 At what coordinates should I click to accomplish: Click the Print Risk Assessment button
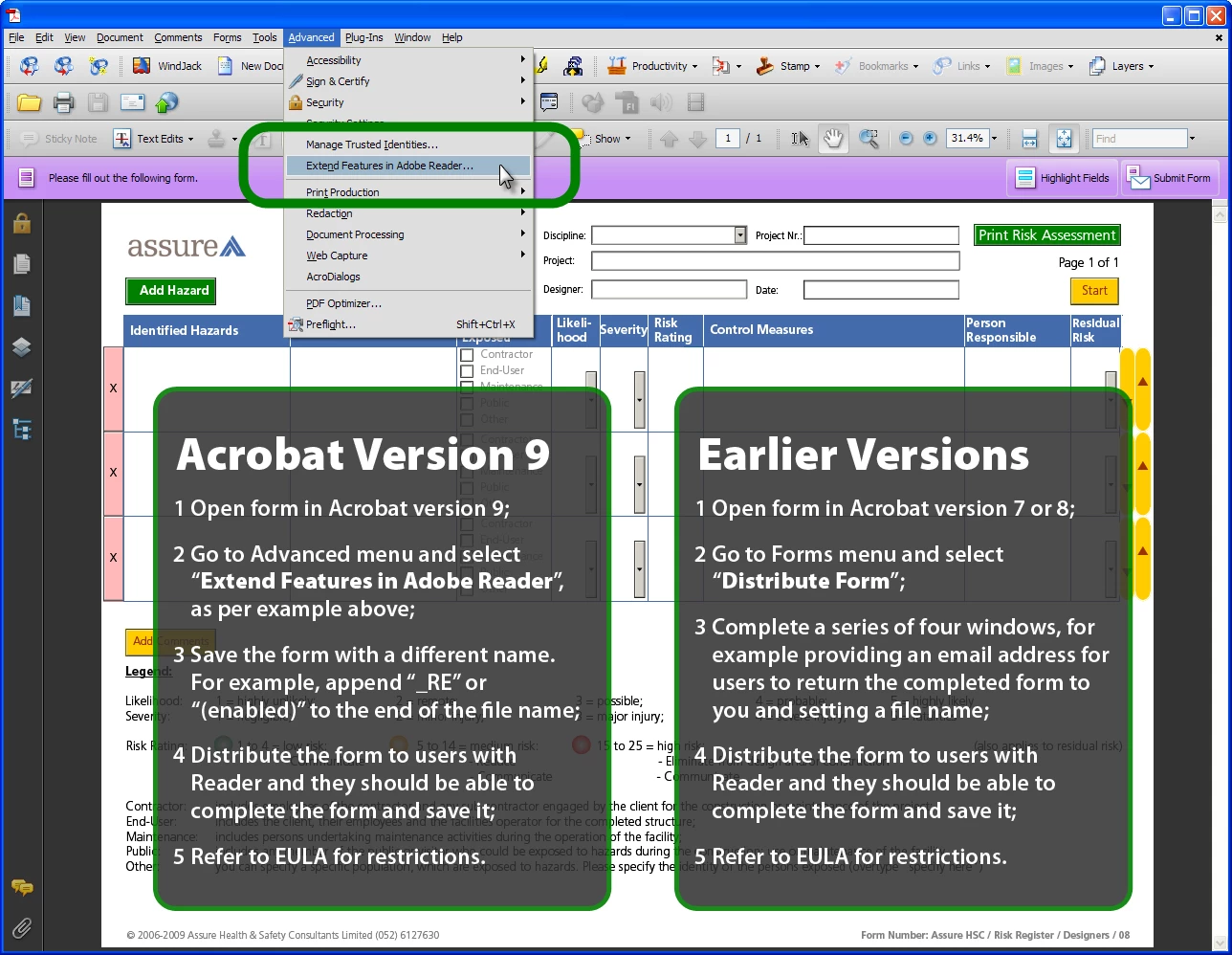(1047, 235)
